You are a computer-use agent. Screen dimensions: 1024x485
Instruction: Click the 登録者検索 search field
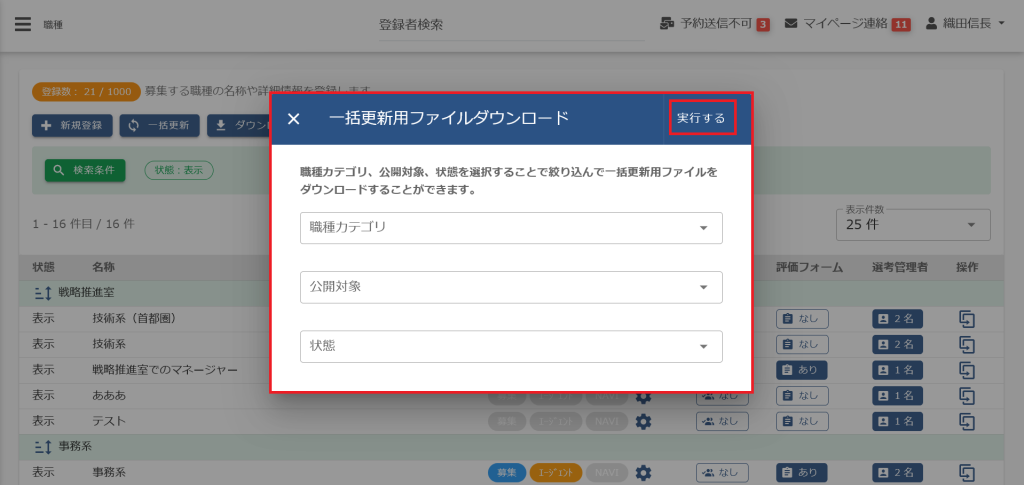[511, 25]
